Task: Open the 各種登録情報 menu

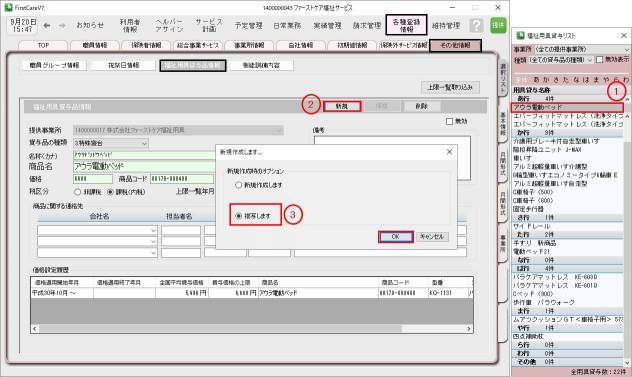Action: (406, 25)
